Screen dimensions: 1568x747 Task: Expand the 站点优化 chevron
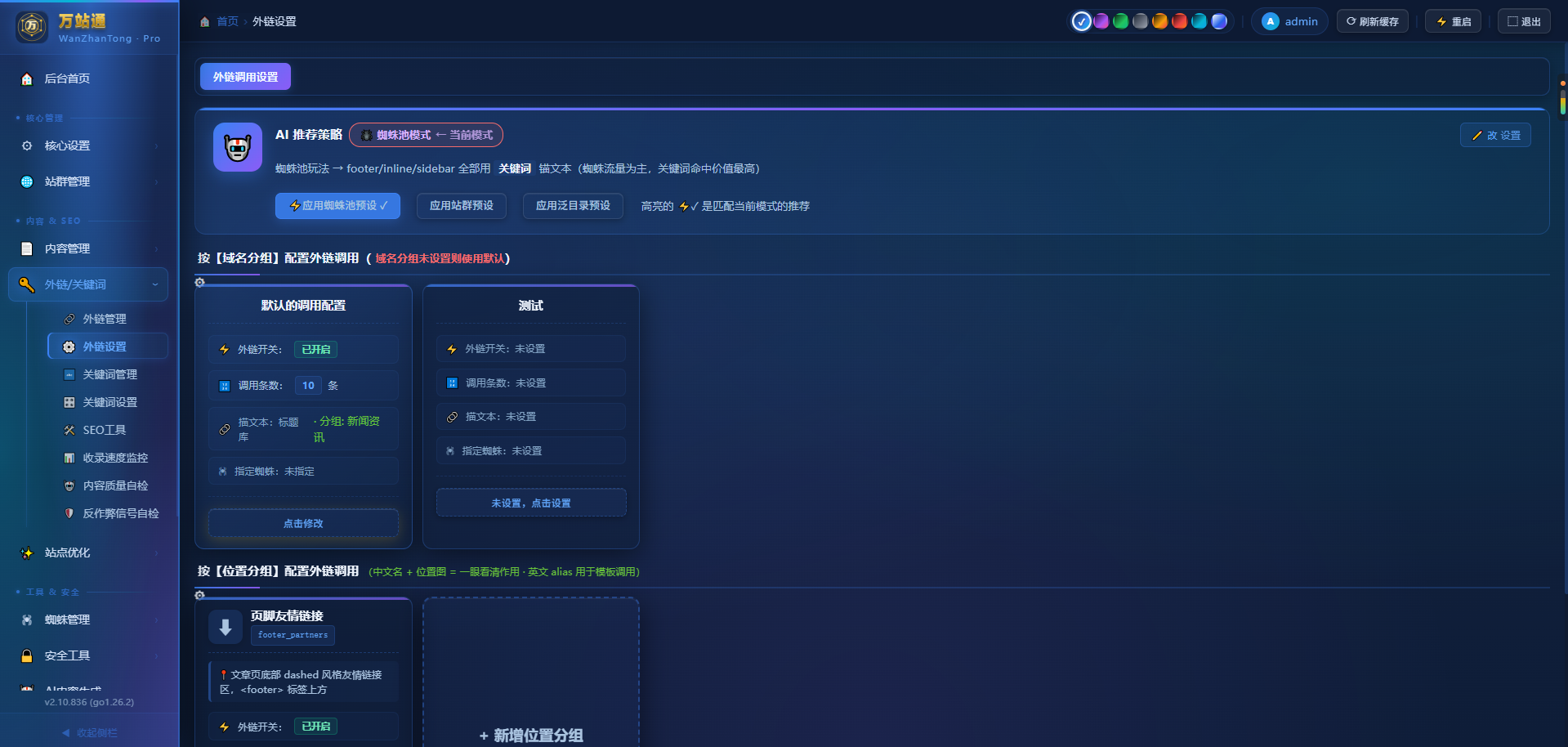click(x=156, y=552)
